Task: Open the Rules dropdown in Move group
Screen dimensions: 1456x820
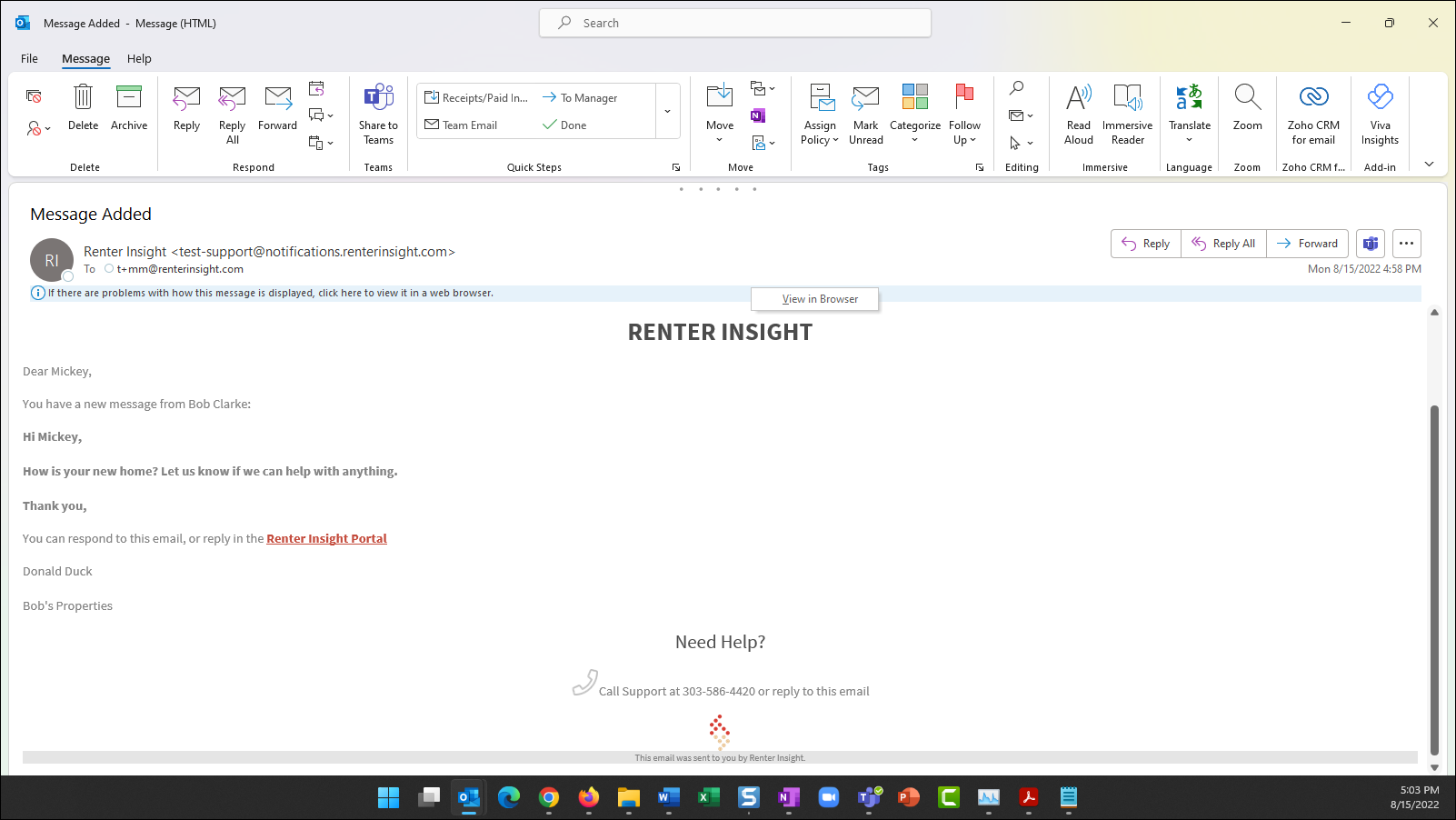Action: (763, 88)
